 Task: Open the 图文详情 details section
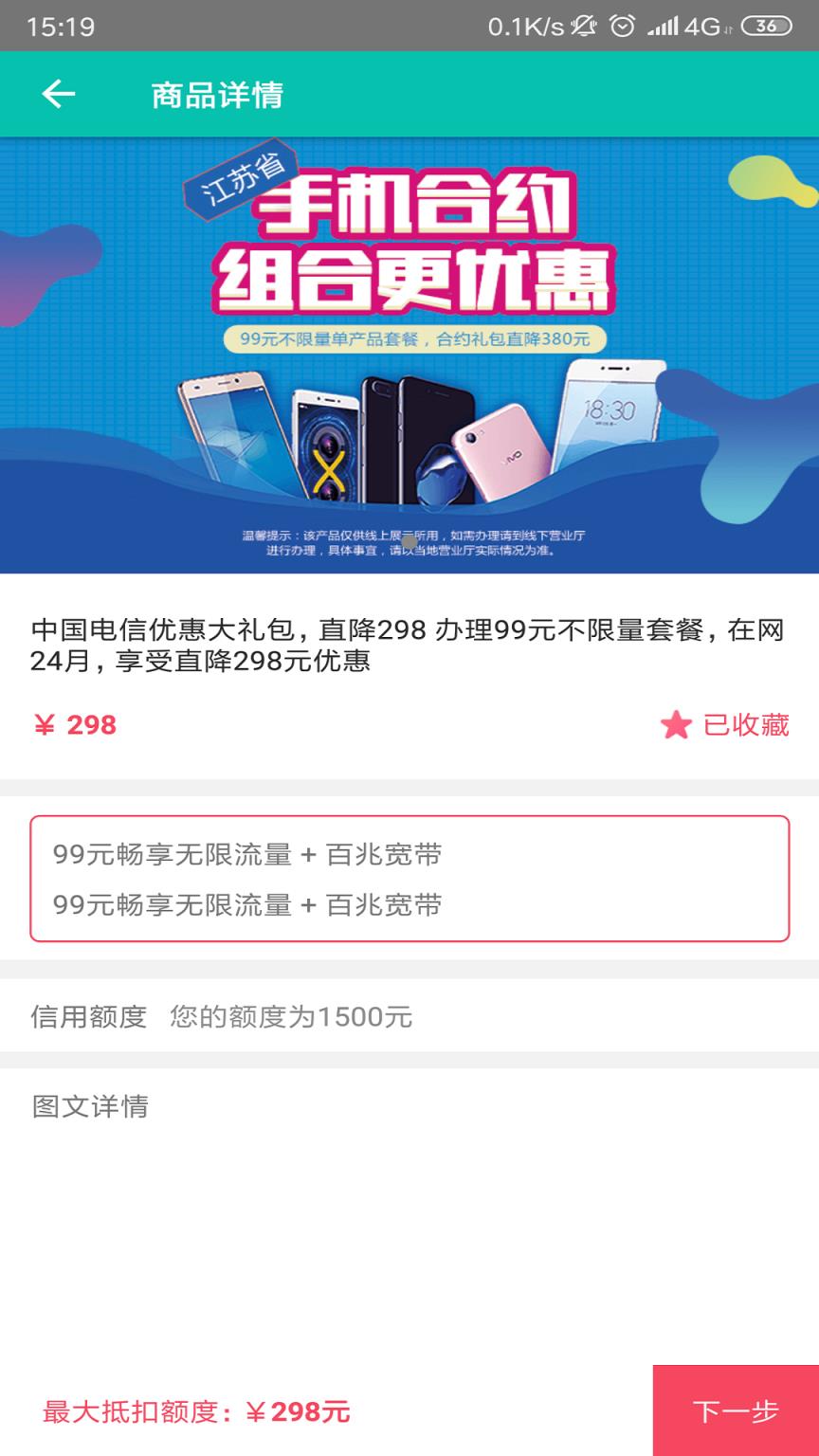point(90,1106)
